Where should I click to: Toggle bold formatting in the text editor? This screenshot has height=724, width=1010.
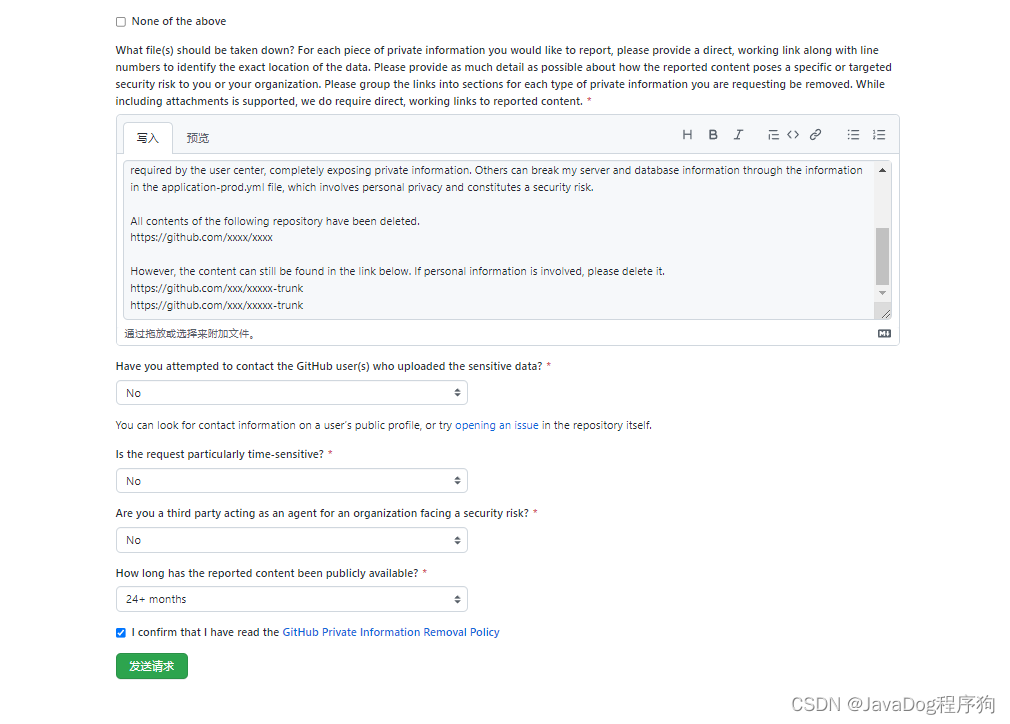713,133
